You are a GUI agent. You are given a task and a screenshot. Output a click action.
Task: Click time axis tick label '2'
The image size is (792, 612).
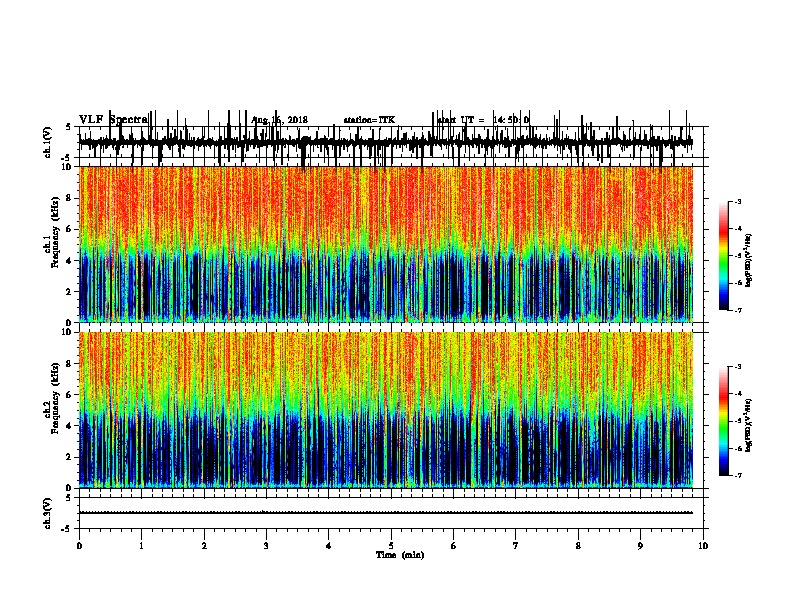click(204, 546)
